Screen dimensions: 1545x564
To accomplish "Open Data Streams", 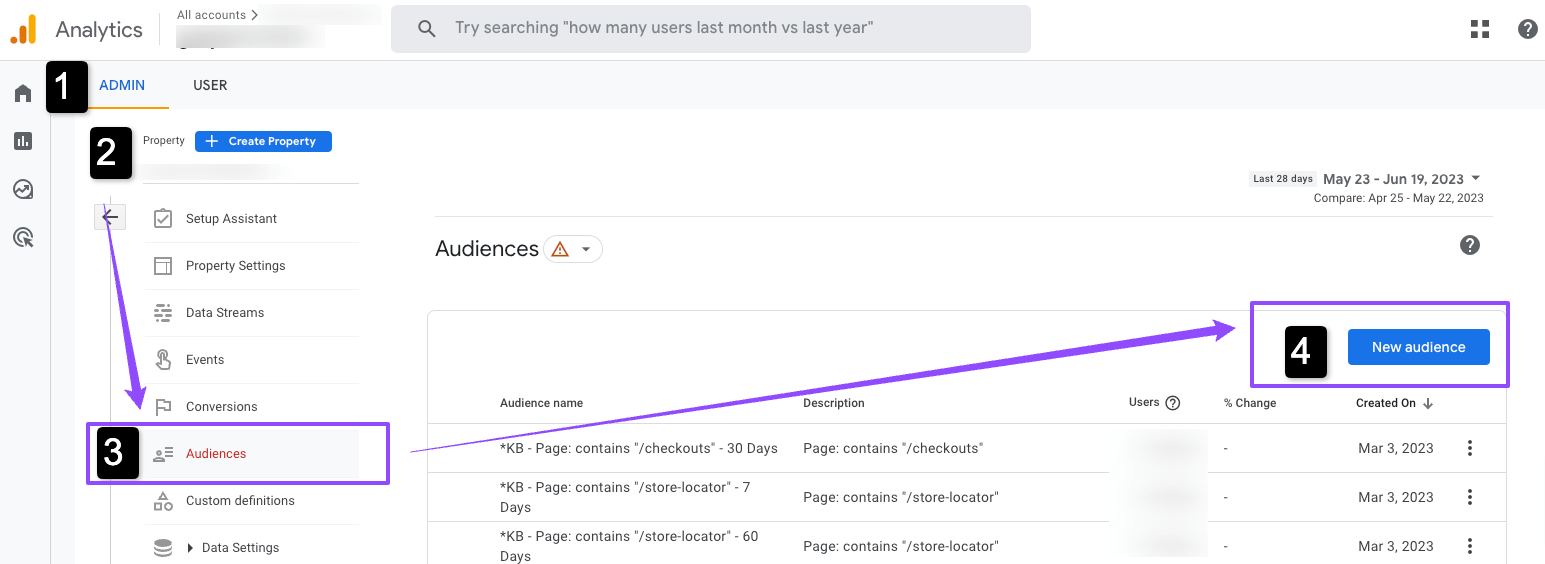I will pyautogui.click(x=225, y=313).
